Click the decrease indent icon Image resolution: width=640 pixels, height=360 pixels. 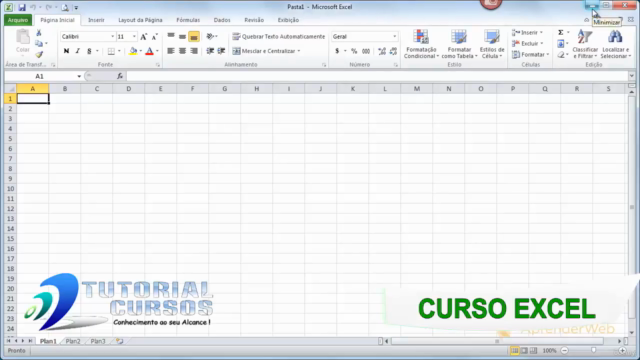point(210,51)
